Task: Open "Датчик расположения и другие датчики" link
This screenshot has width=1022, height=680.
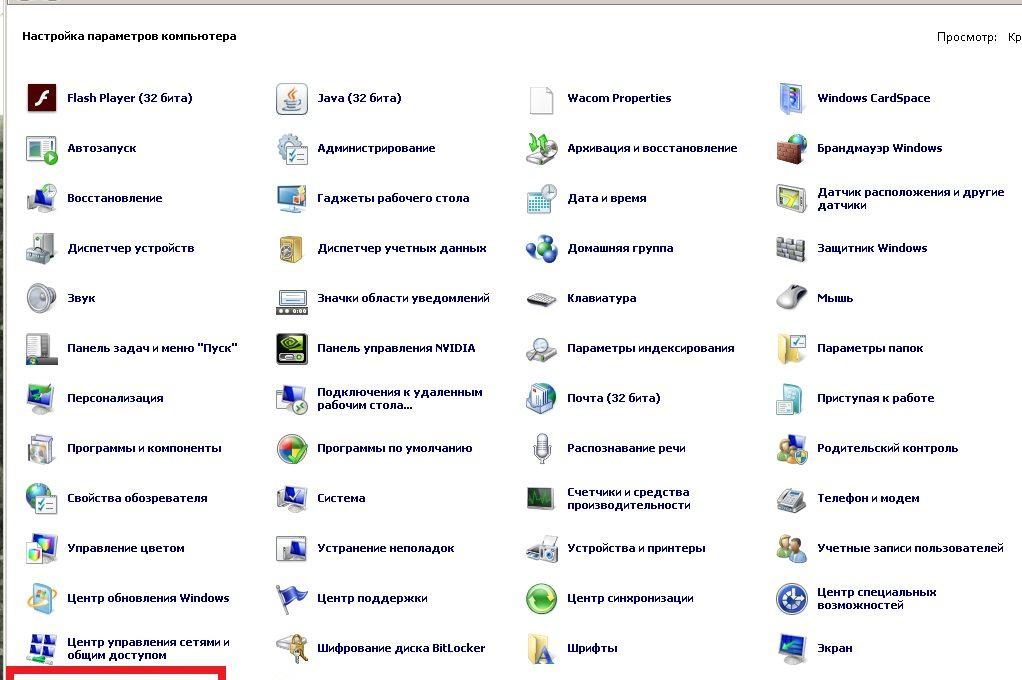Action: (911, 198)
